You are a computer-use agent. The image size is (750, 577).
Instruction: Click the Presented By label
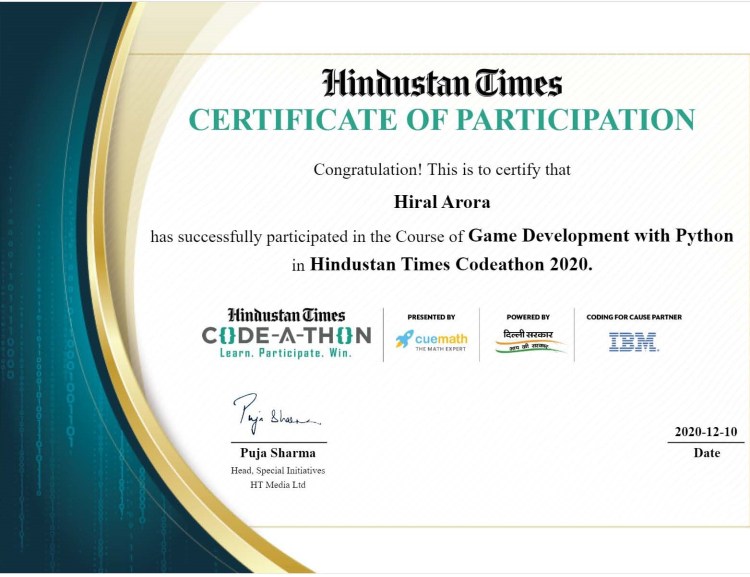tap(431, 317)
